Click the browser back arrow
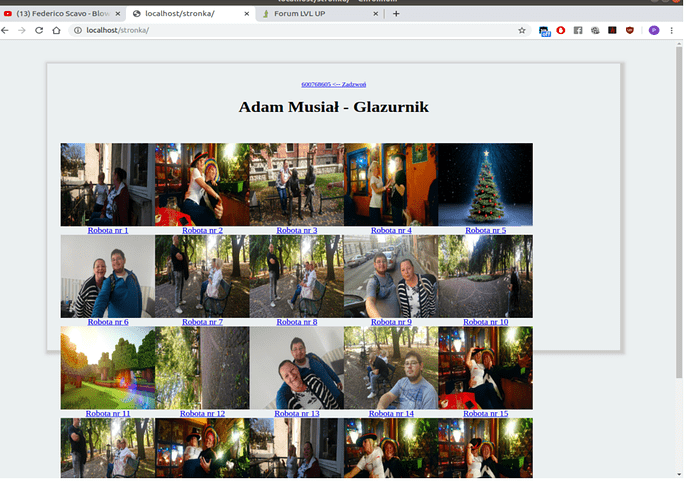The height and width of the screenshot is (485, 690). click(6, 31)
